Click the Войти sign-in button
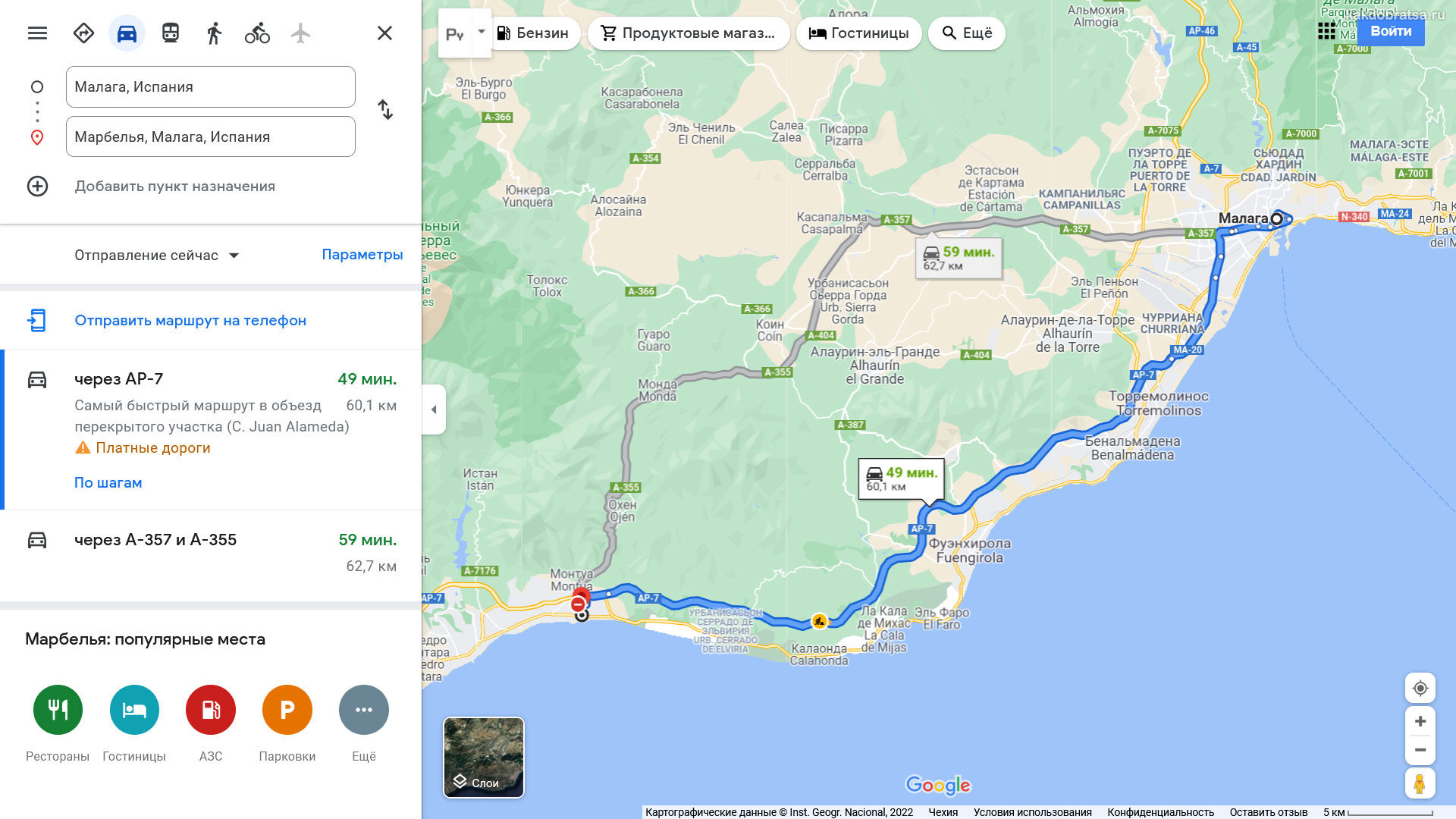 point(1391,31)
